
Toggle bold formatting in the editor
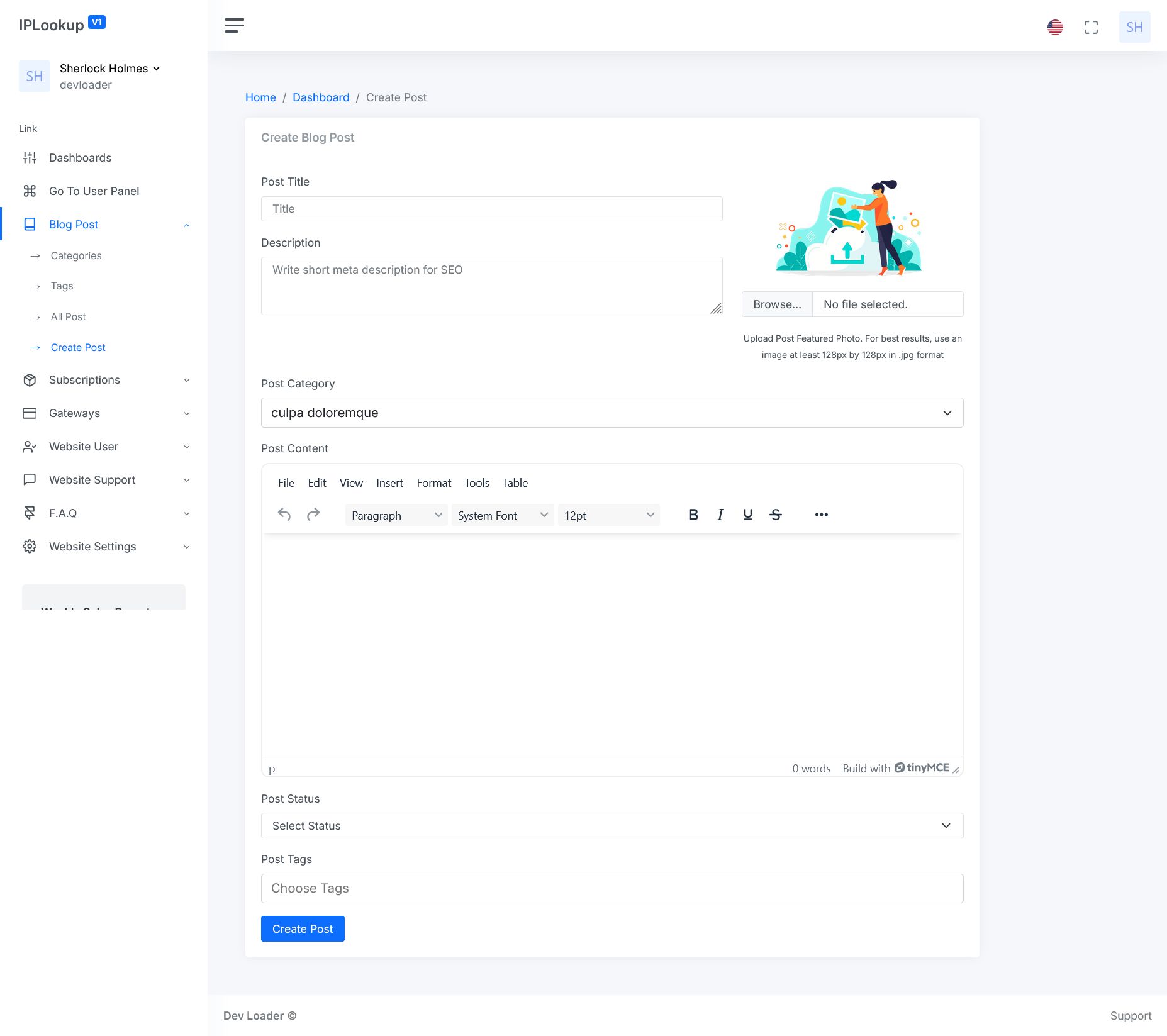693,515
